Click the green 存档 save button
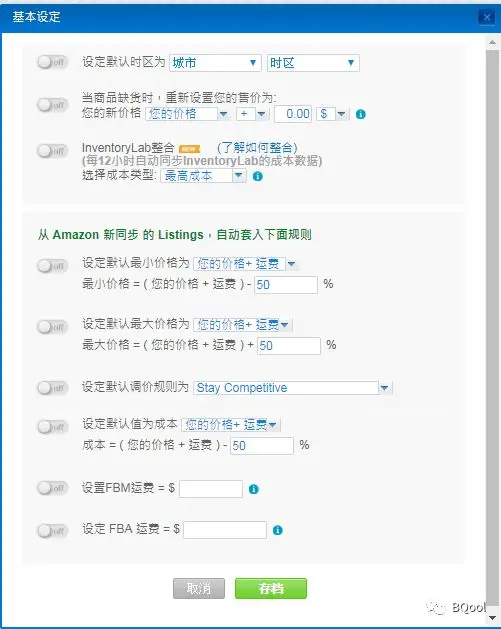Viewport: 501px width, 629px height. coord(271,588)
